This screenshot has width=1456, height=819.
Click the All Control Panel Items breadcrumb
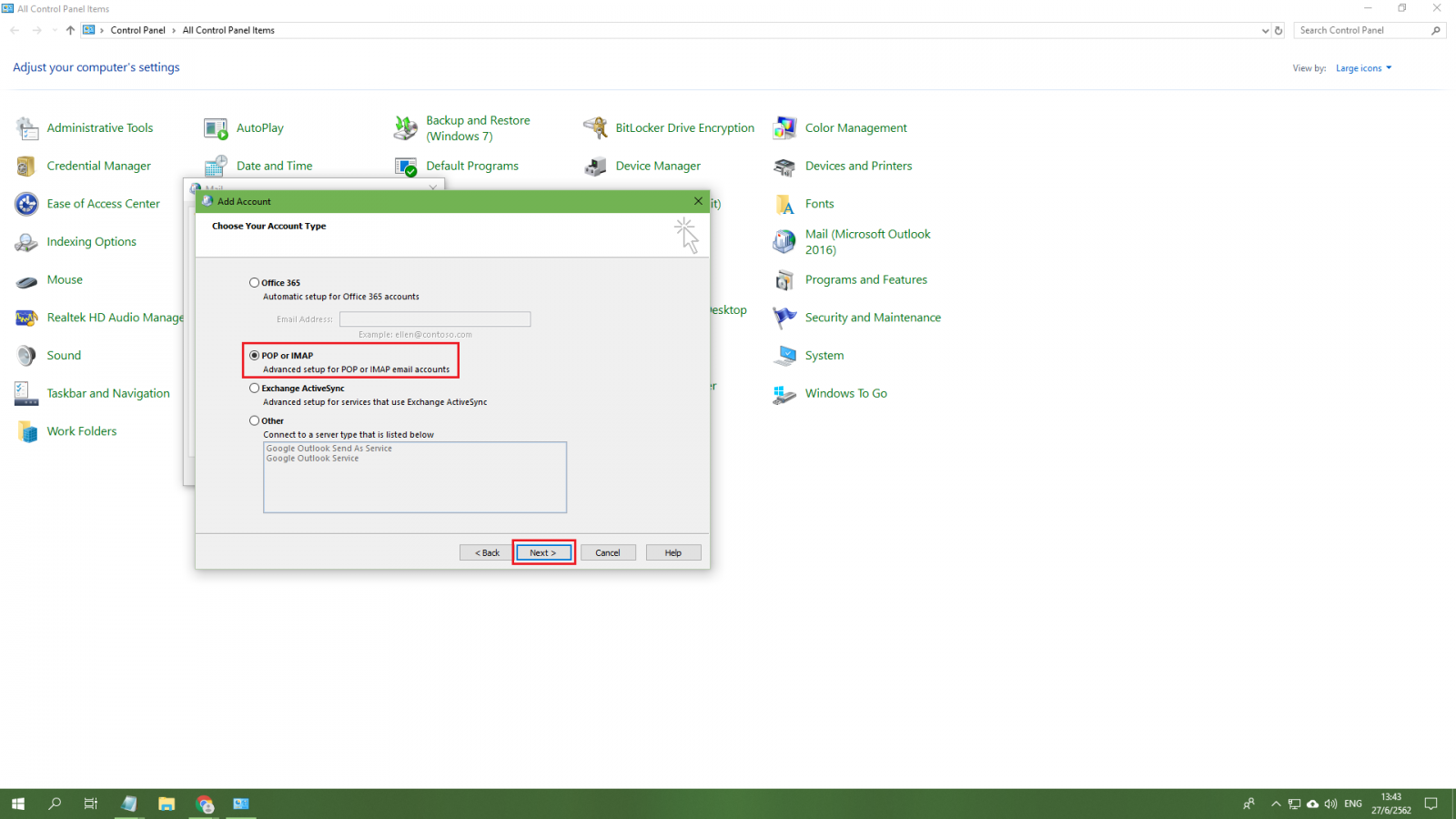228,30
